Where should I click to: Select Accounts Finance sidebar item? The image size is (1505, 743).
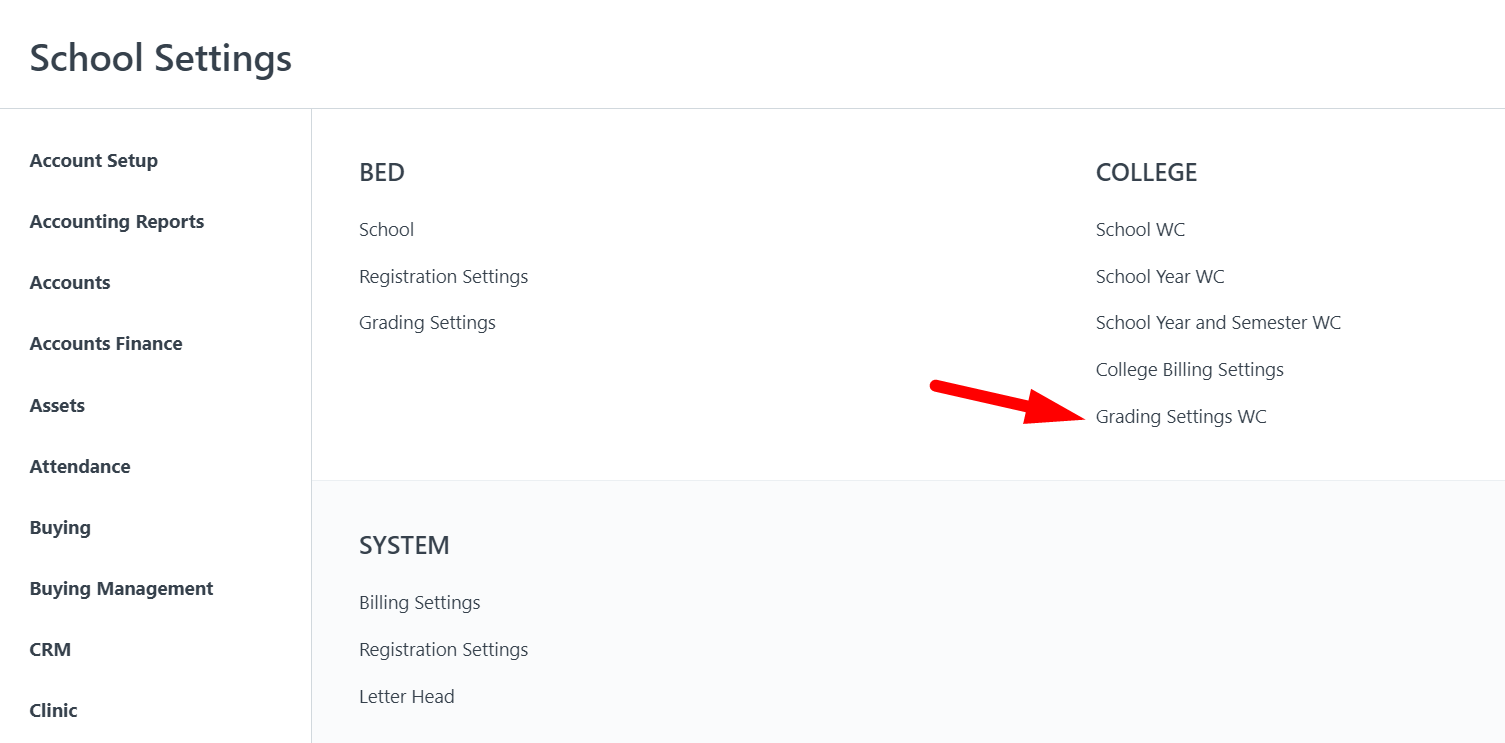pyautogui.click(x=106, y=343)
